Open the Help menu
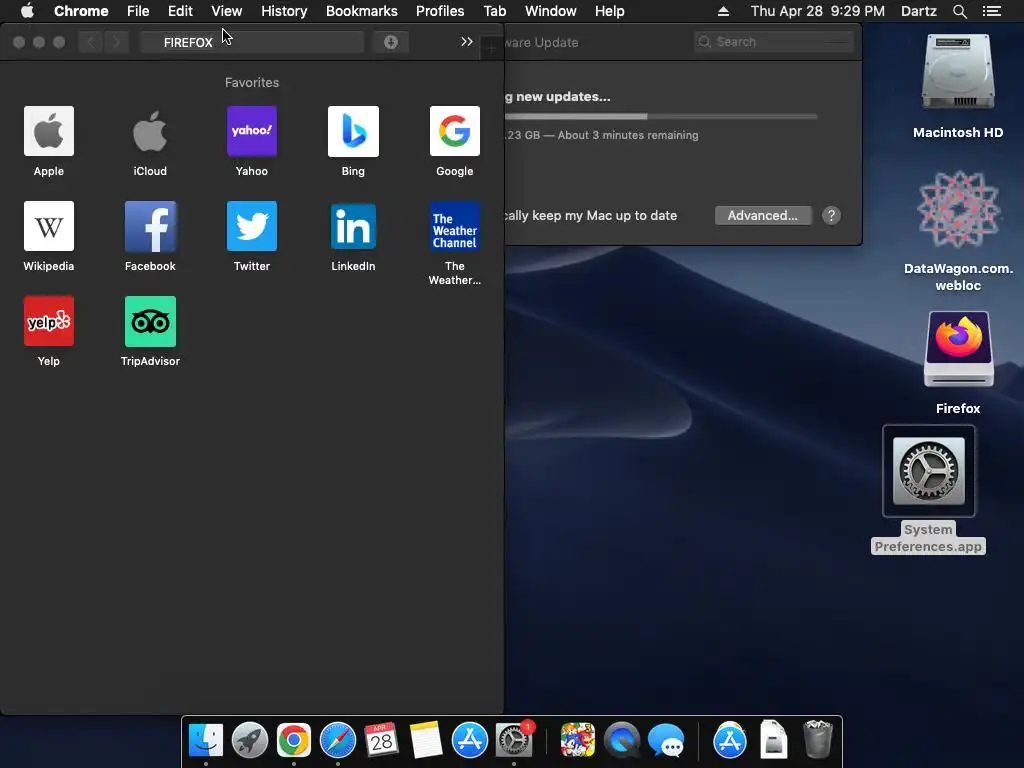Viewport: 1024px width, 768px height. pos(609,11)
